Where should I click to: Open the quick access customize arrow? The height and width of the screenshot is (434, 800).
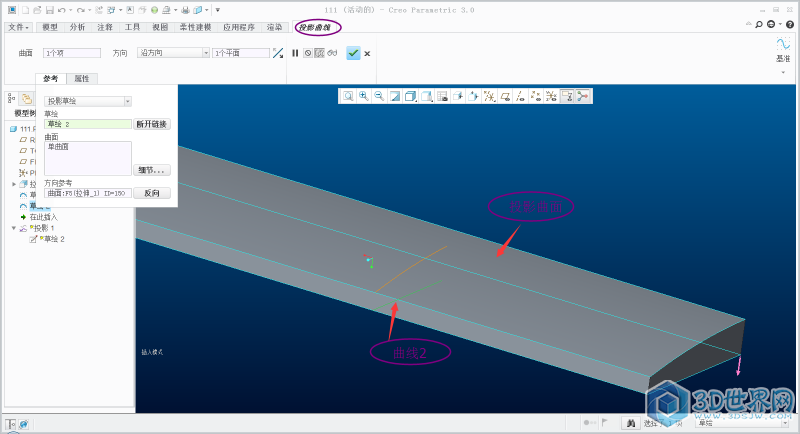(x=217, y=10)
